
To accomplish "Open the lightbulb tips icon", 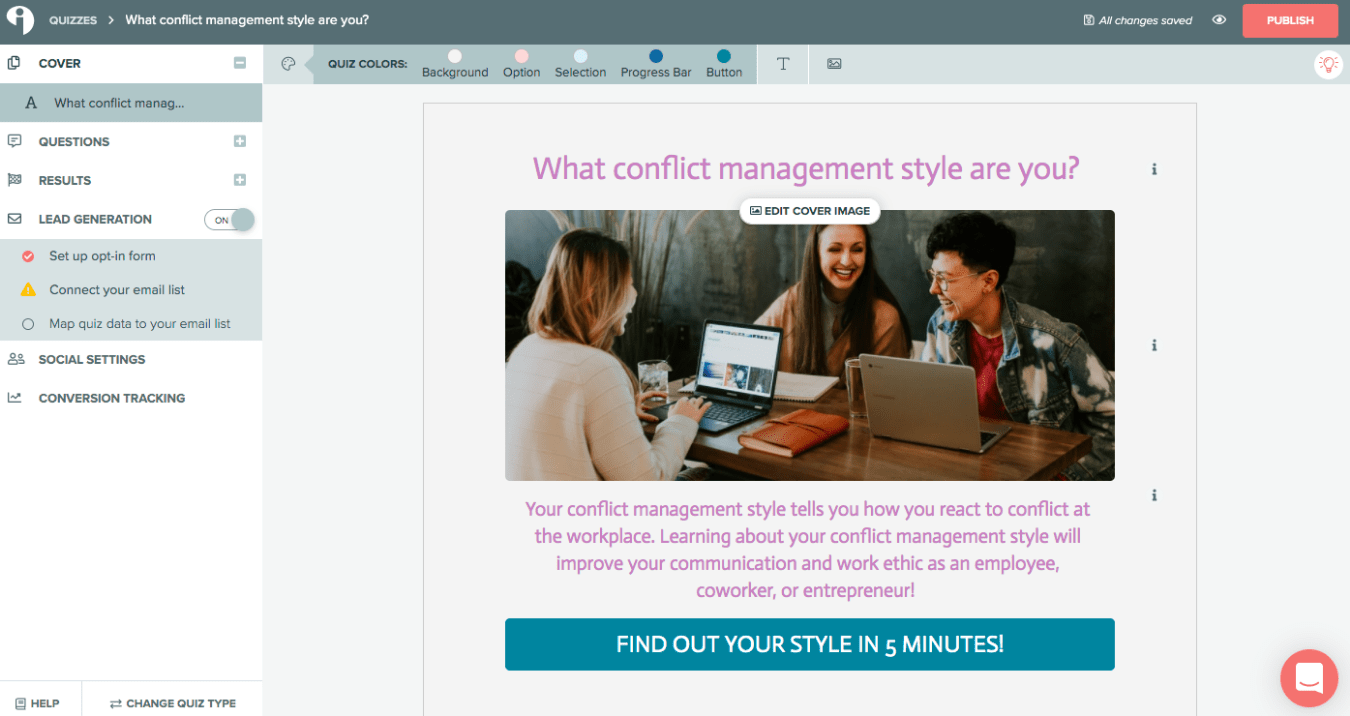I will 1328,64.
